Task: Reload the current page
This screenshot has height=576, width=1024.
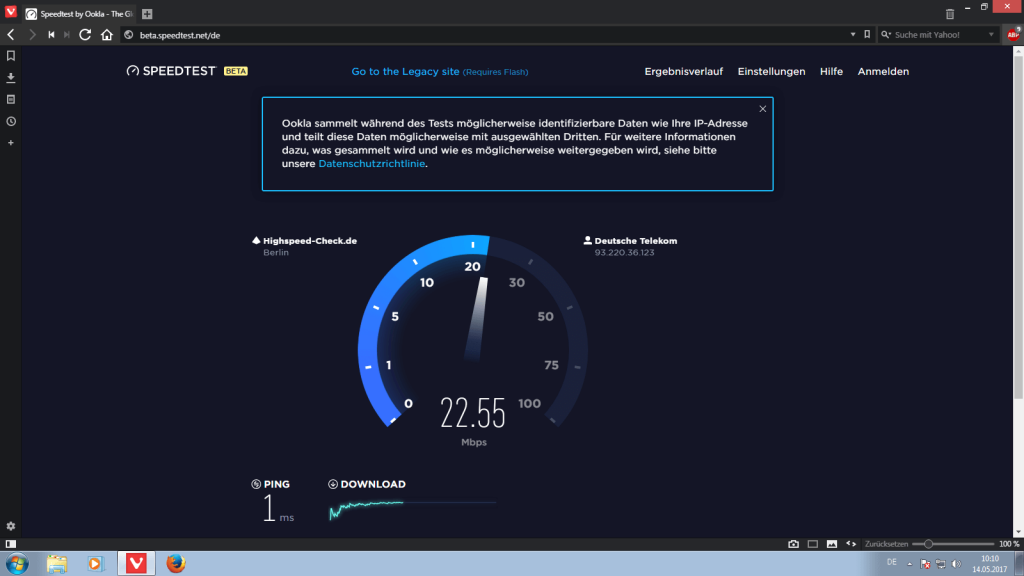Action: pos(85,35)
